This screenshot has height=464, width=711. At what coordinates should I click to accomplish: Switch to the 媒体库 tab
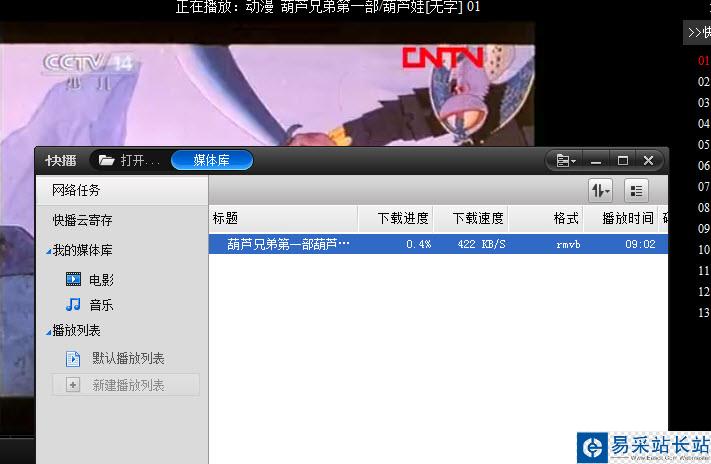click(212, 160)
